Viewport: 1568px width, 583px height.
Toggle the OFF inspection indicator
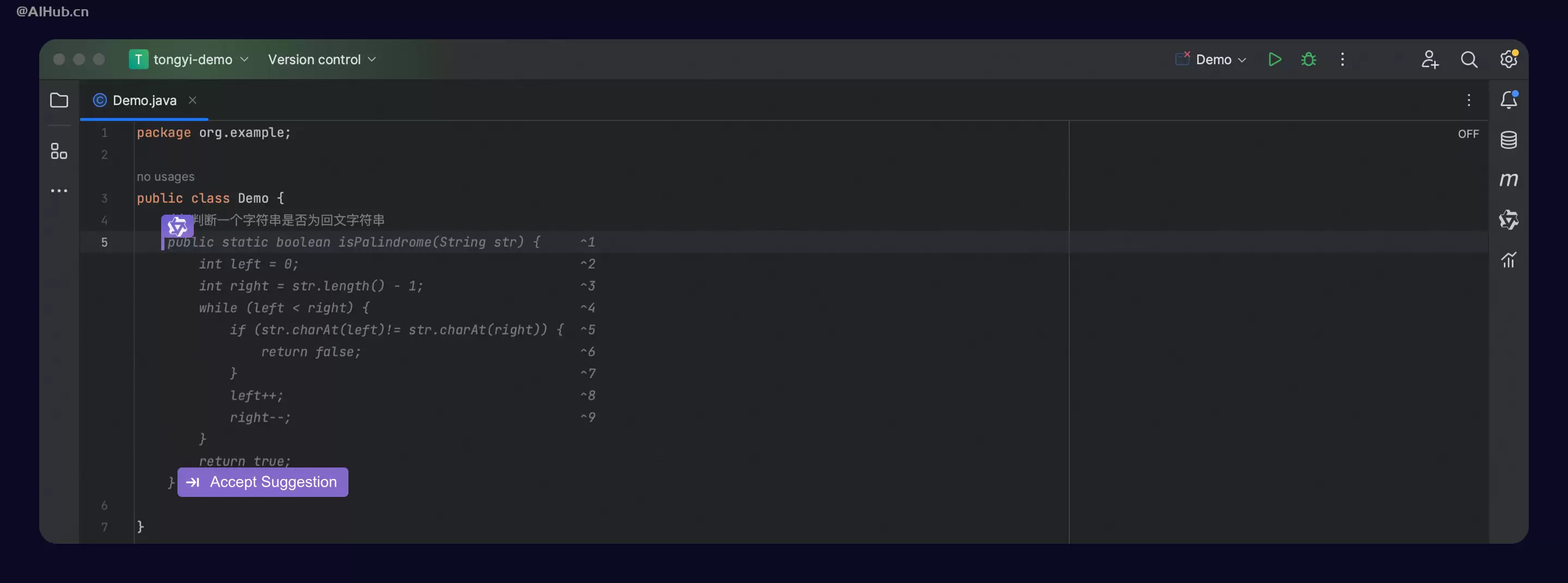[x=1468, y=134]
